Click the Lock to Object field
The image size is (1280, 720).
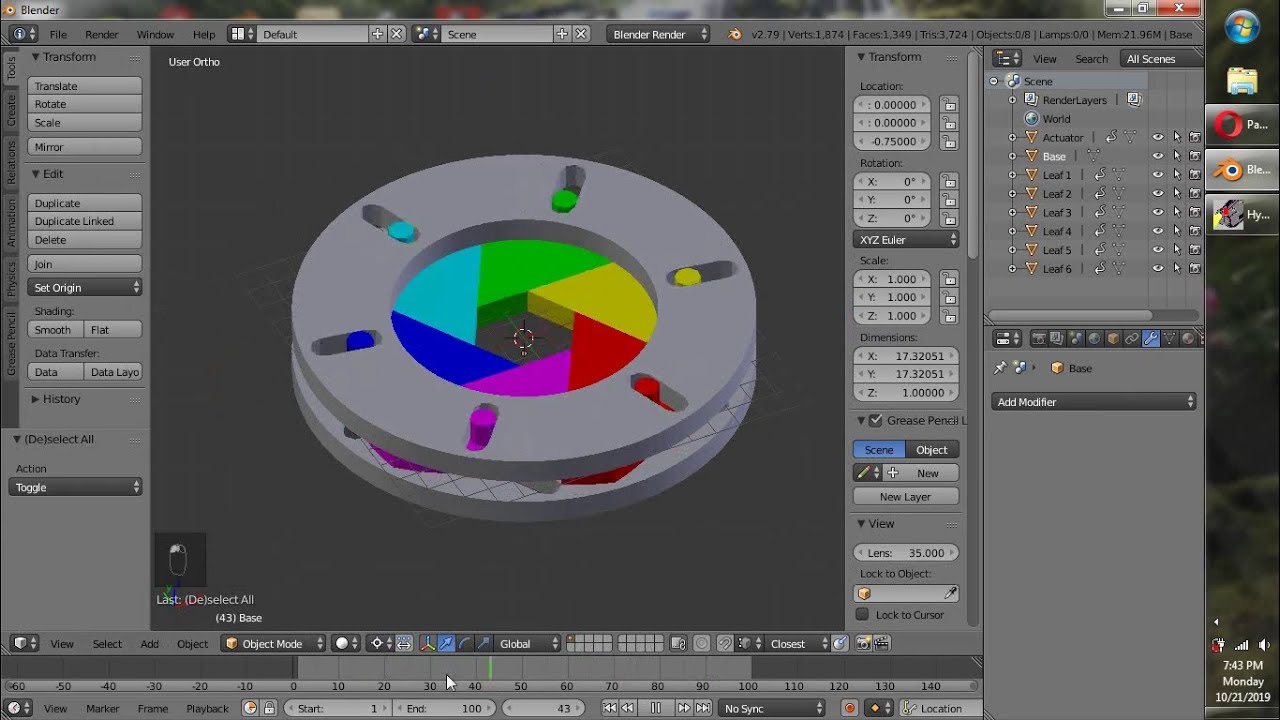906,594
